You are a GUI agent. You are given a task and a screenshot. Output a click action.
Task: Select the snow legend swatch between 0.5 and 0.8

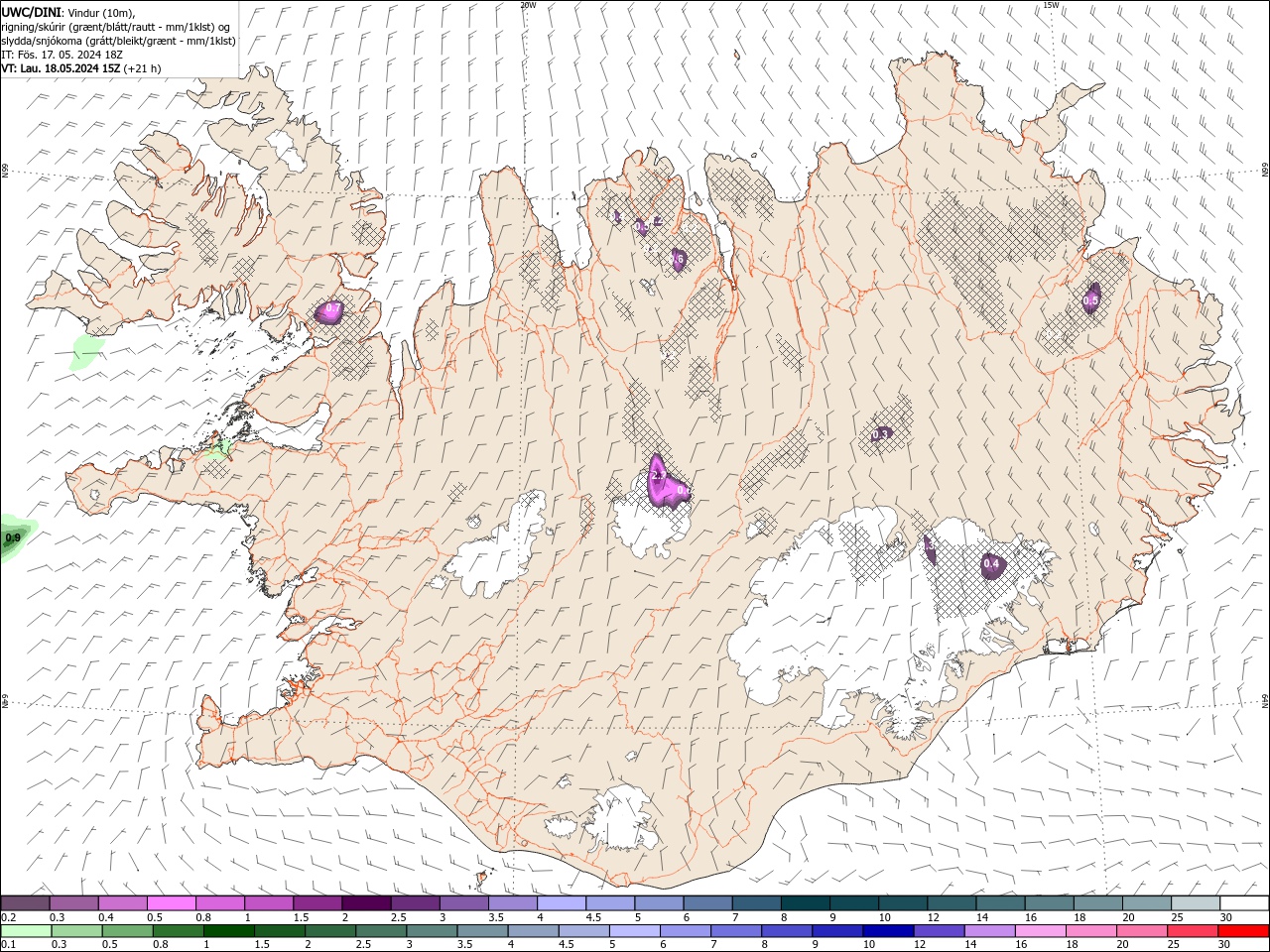[172, 903]
